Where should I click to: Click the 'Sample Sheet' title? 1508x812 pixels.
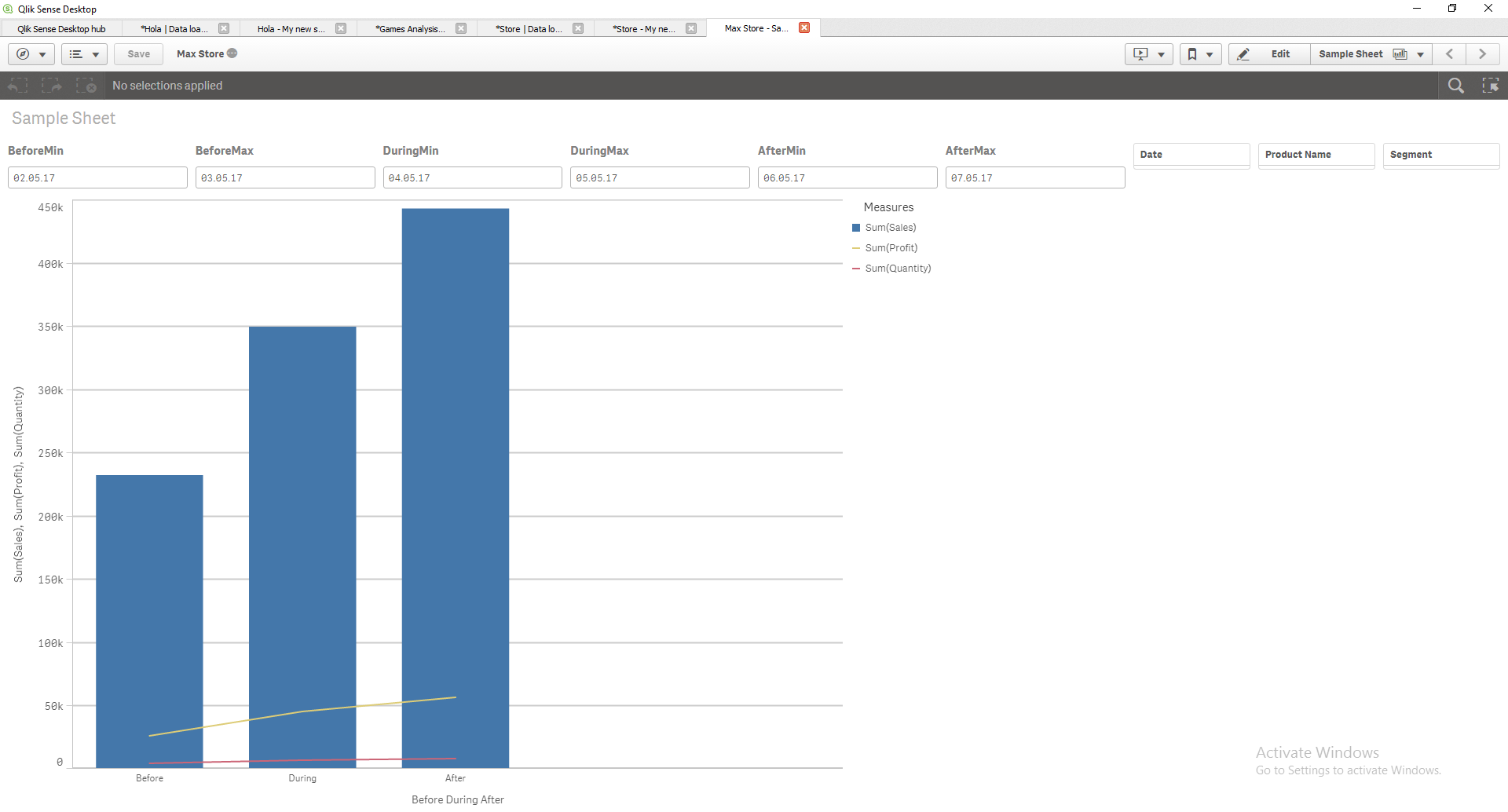64,118
